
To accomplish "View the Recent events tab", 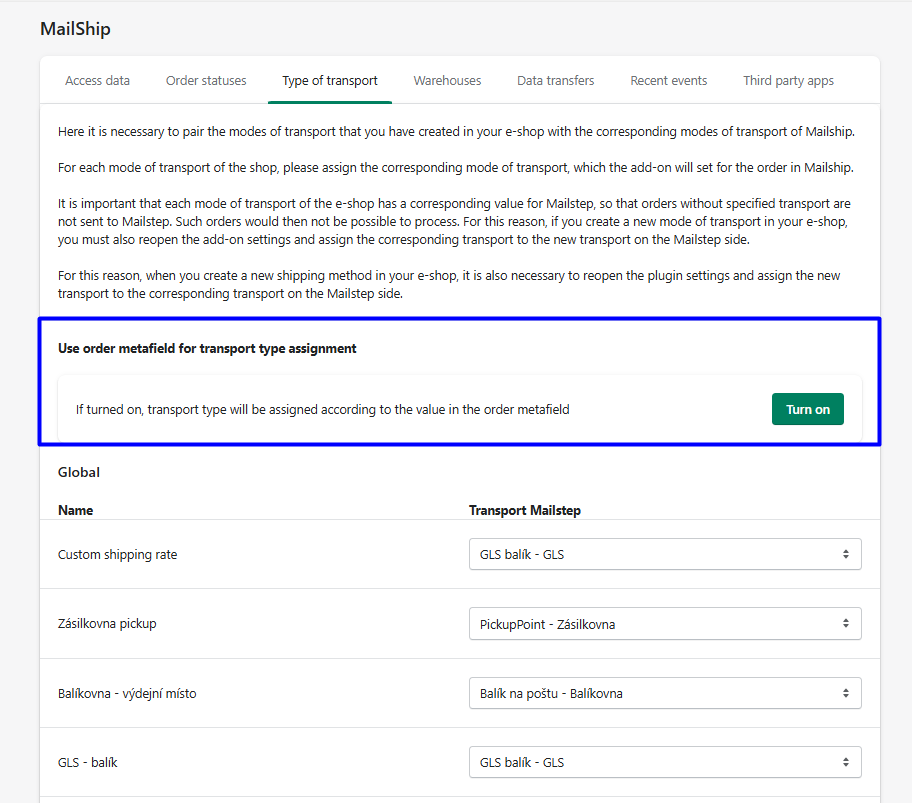I will click(668, 80).
